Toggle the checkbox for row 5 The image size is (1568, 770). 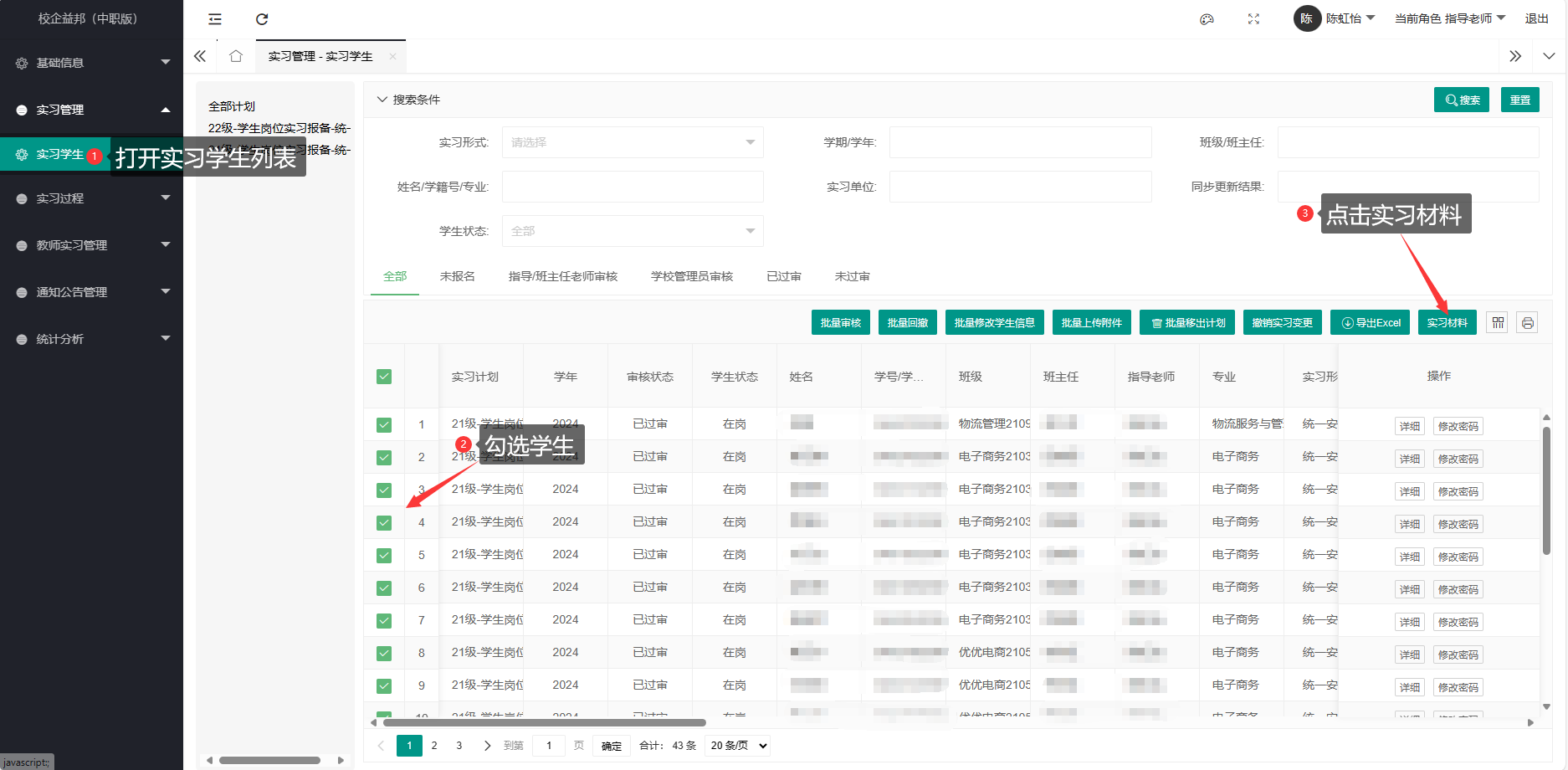click(x=384, y=555)
